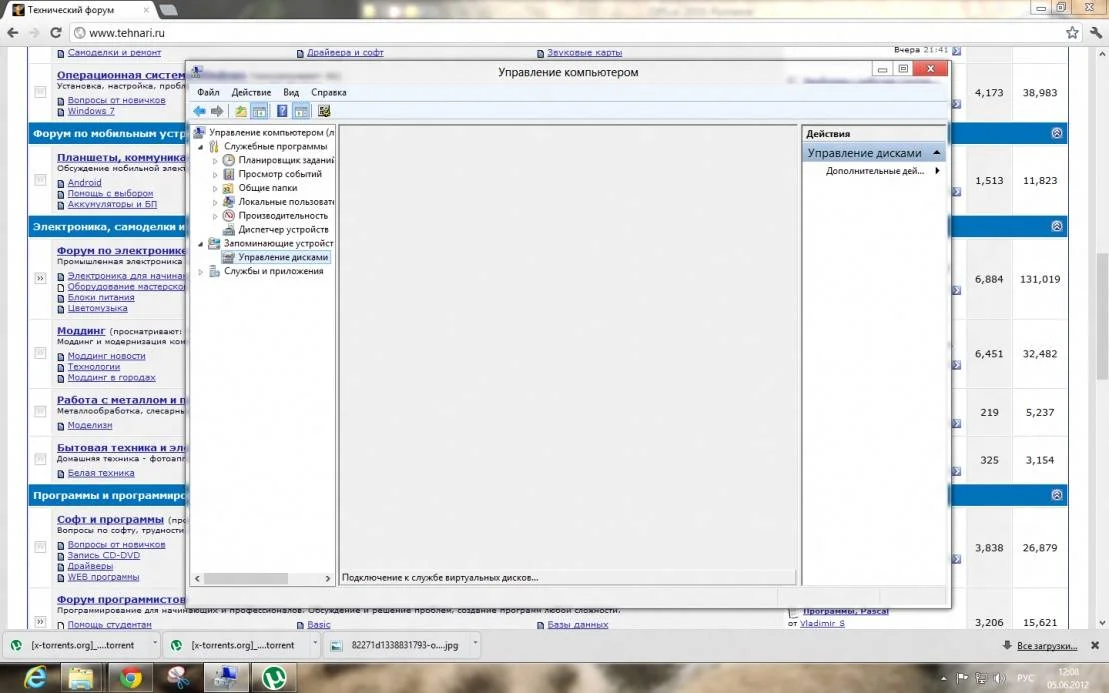Toggle the console tree pane toolbar button

(260, 111)
